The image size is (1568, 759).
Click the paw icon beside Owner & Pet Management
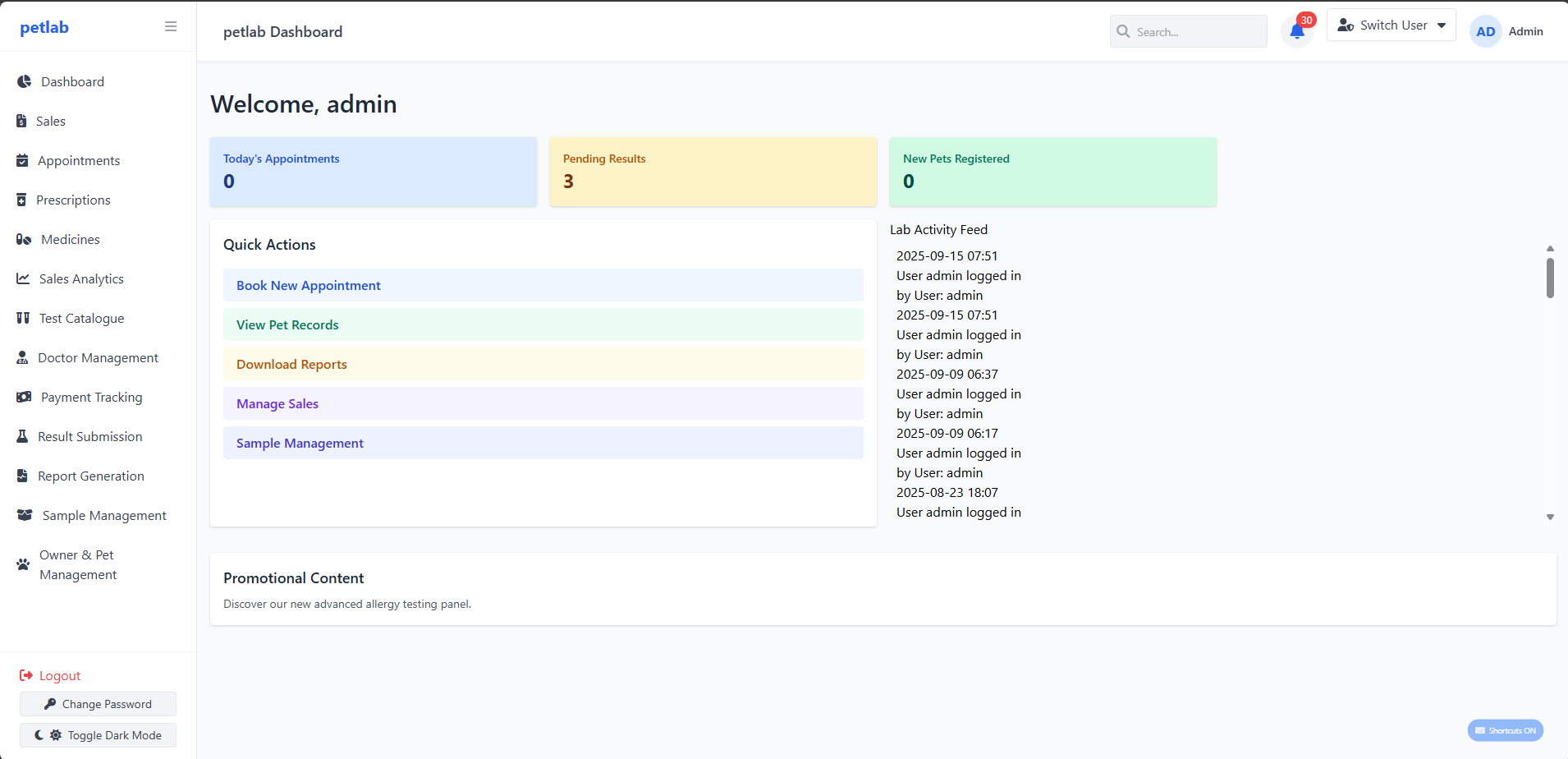(22, 564)
